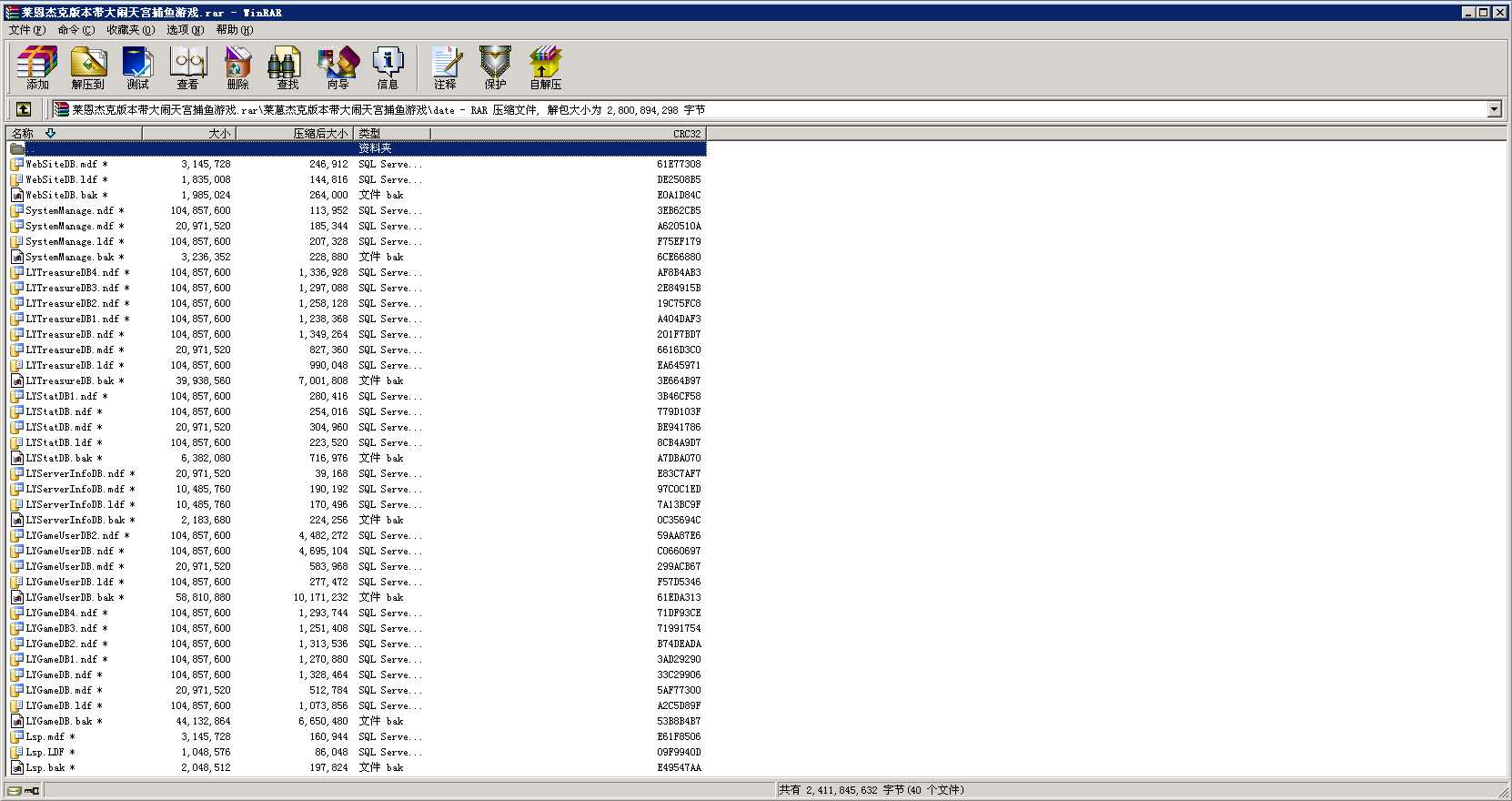
Task: Open the Help (帮助) menu
Action: pos(235,30)
